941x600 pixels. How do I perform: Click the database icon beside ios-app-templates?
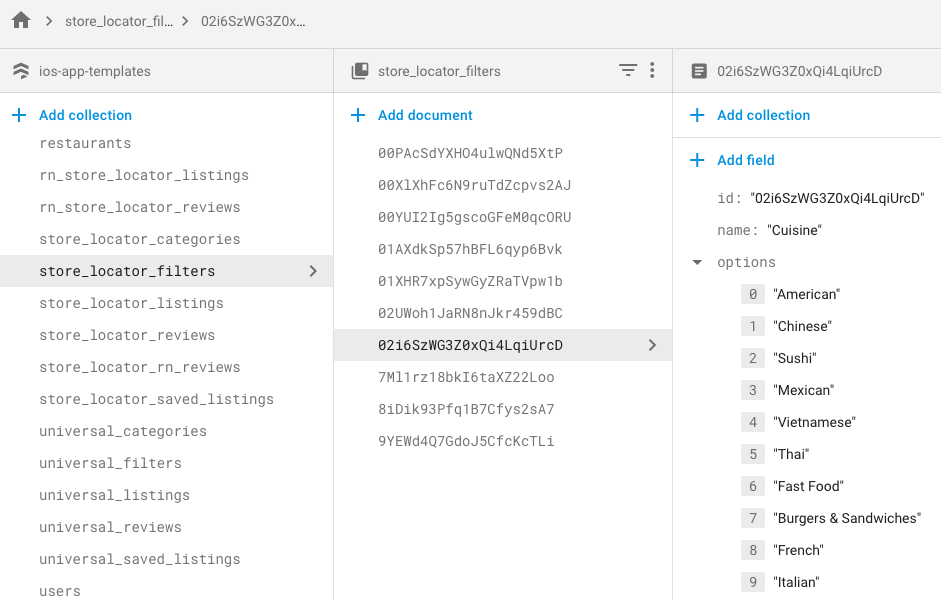(20, 70)
